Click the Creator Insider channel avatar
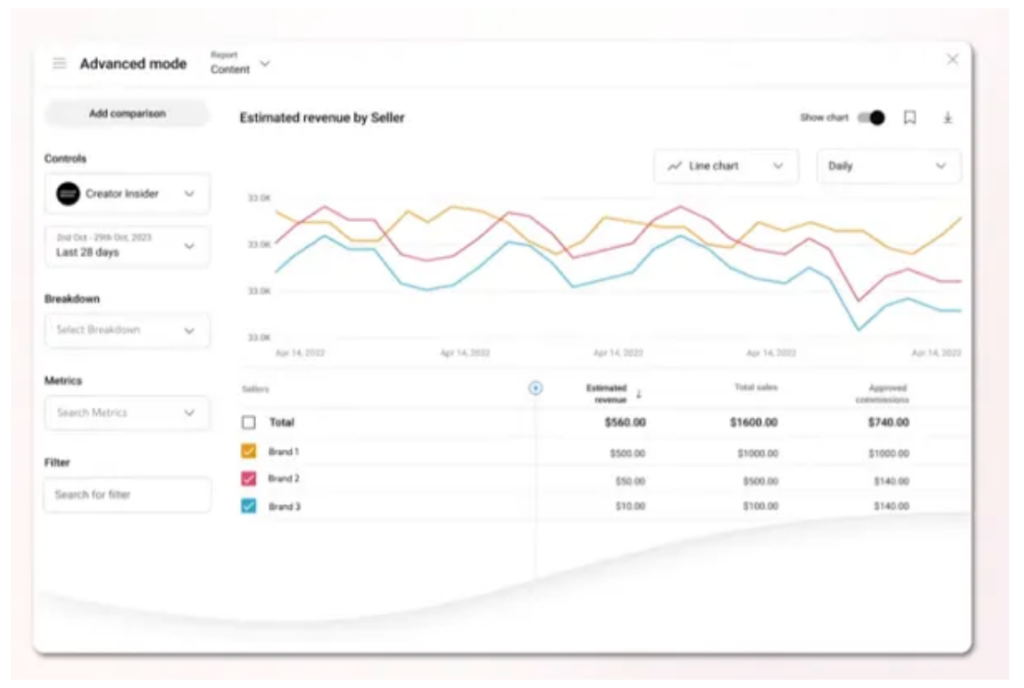1024x688 pixels. point(68,194)
